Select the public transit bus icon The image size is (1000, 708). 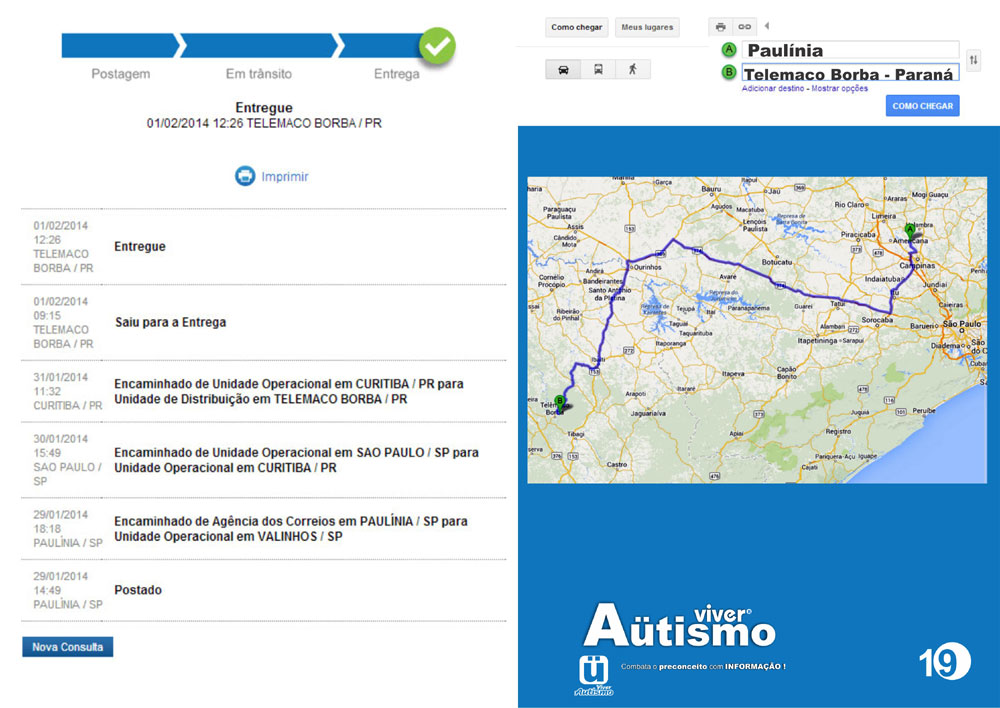tap(598, 70)
